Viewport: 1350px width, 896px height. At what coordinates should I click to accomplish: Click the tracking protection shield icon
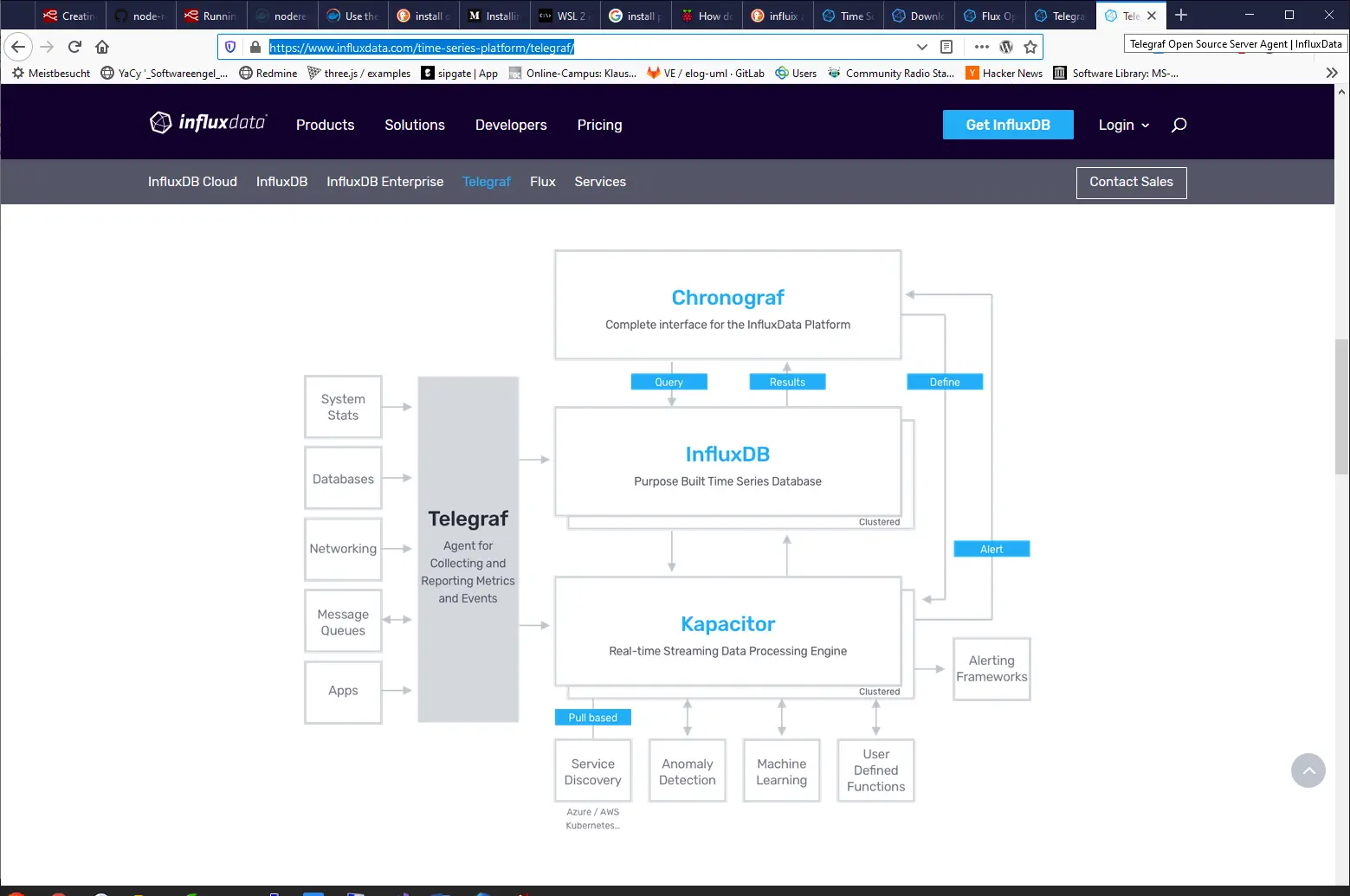[x=229, y=47]
